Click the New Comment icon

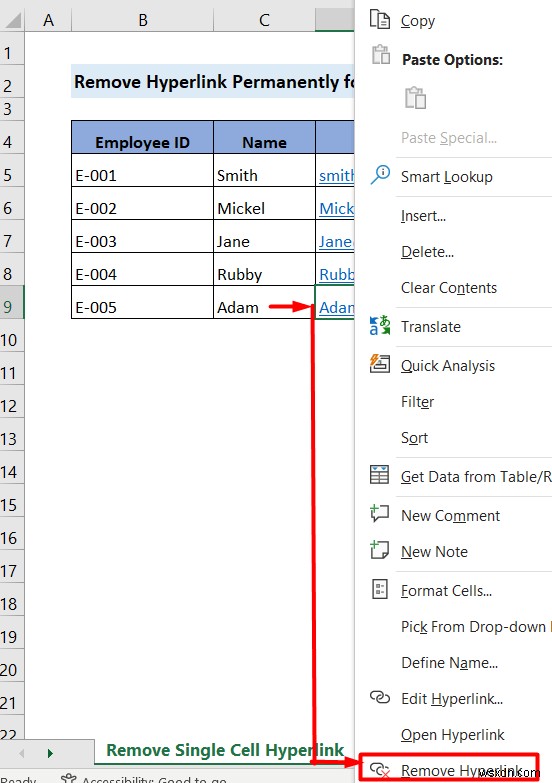379,513
